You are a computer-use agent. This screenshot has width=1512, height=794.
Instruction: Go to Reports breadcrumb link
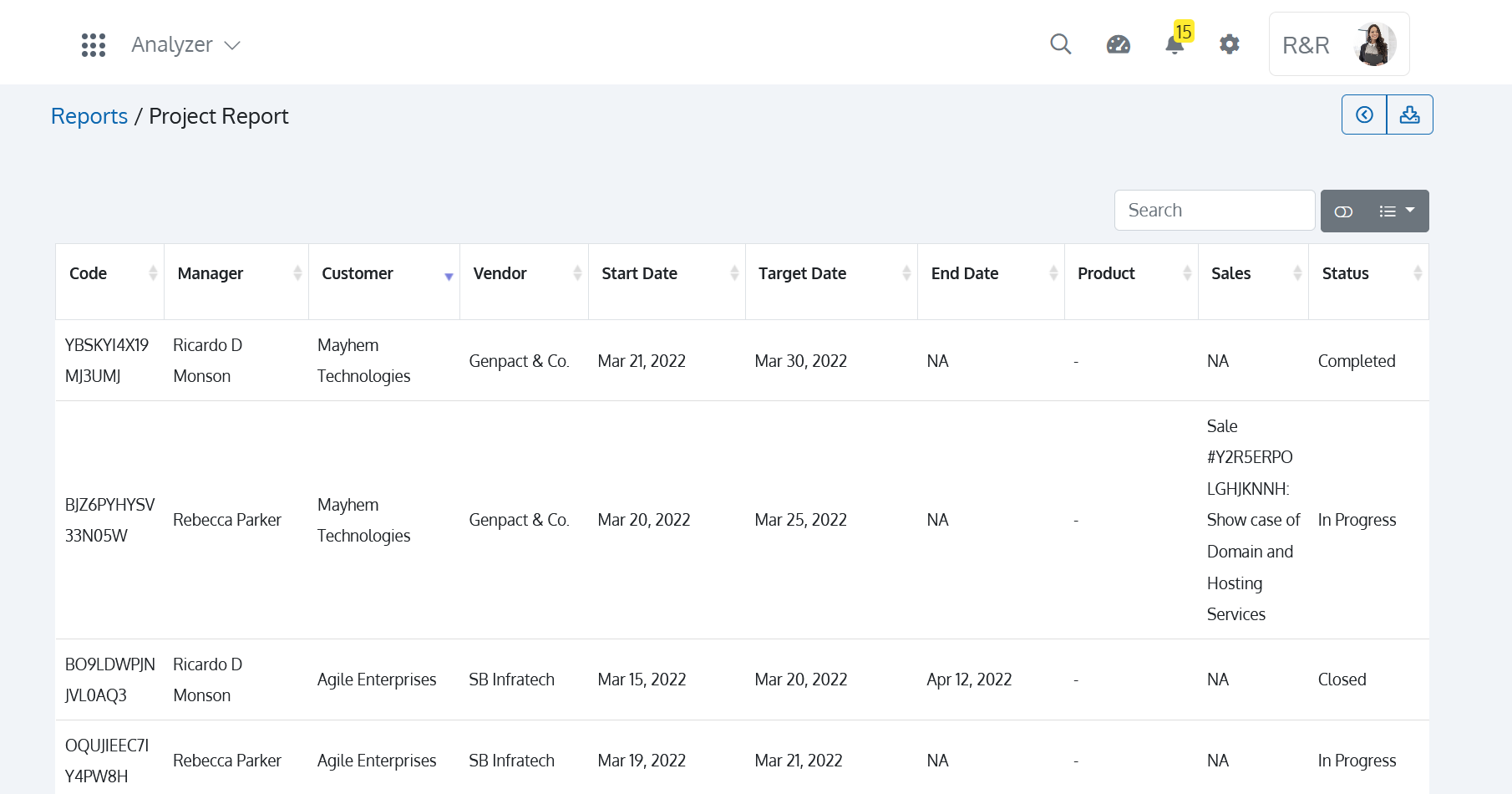pos(89,116)
